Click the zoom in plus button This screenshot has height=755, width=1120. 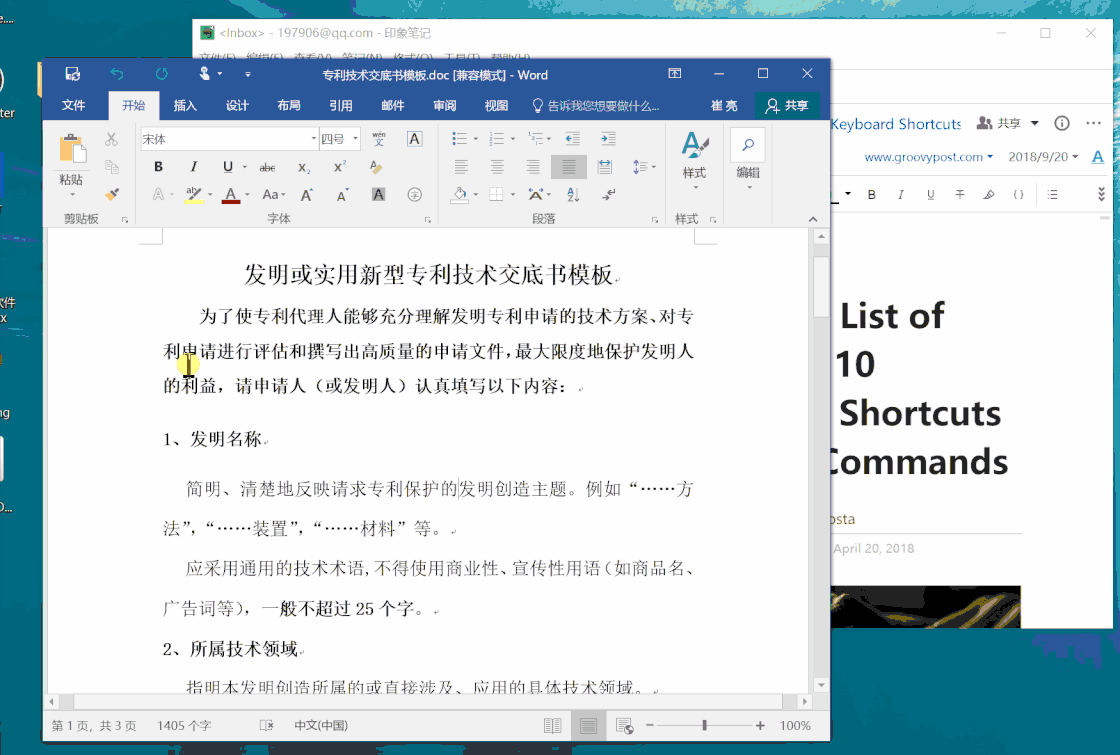click(x=760, y=725)
